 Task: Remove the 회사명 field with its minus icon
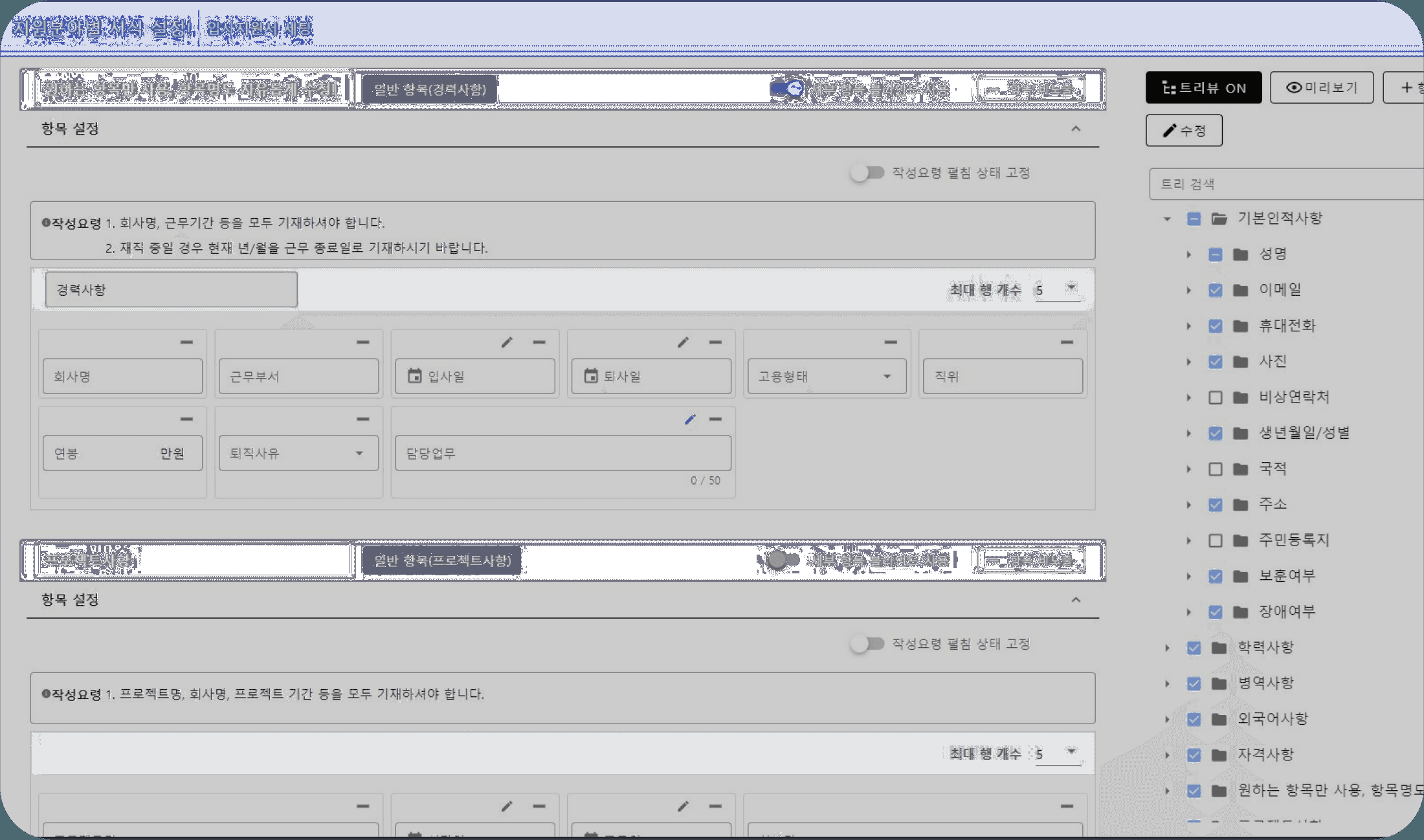click(x=186, y=342)
